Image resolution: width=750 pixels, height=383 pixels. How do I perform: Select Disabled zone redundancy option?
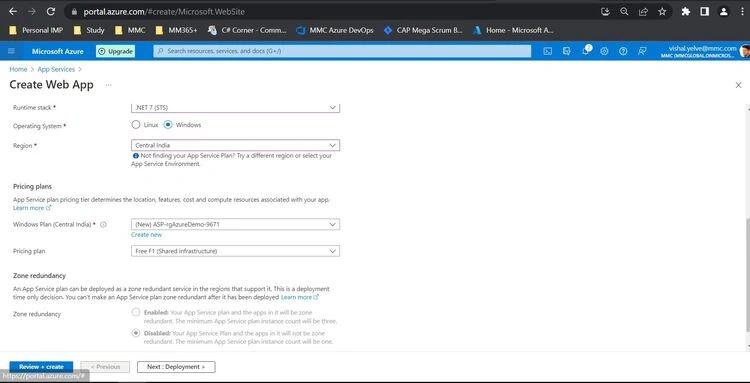[136, 333]
